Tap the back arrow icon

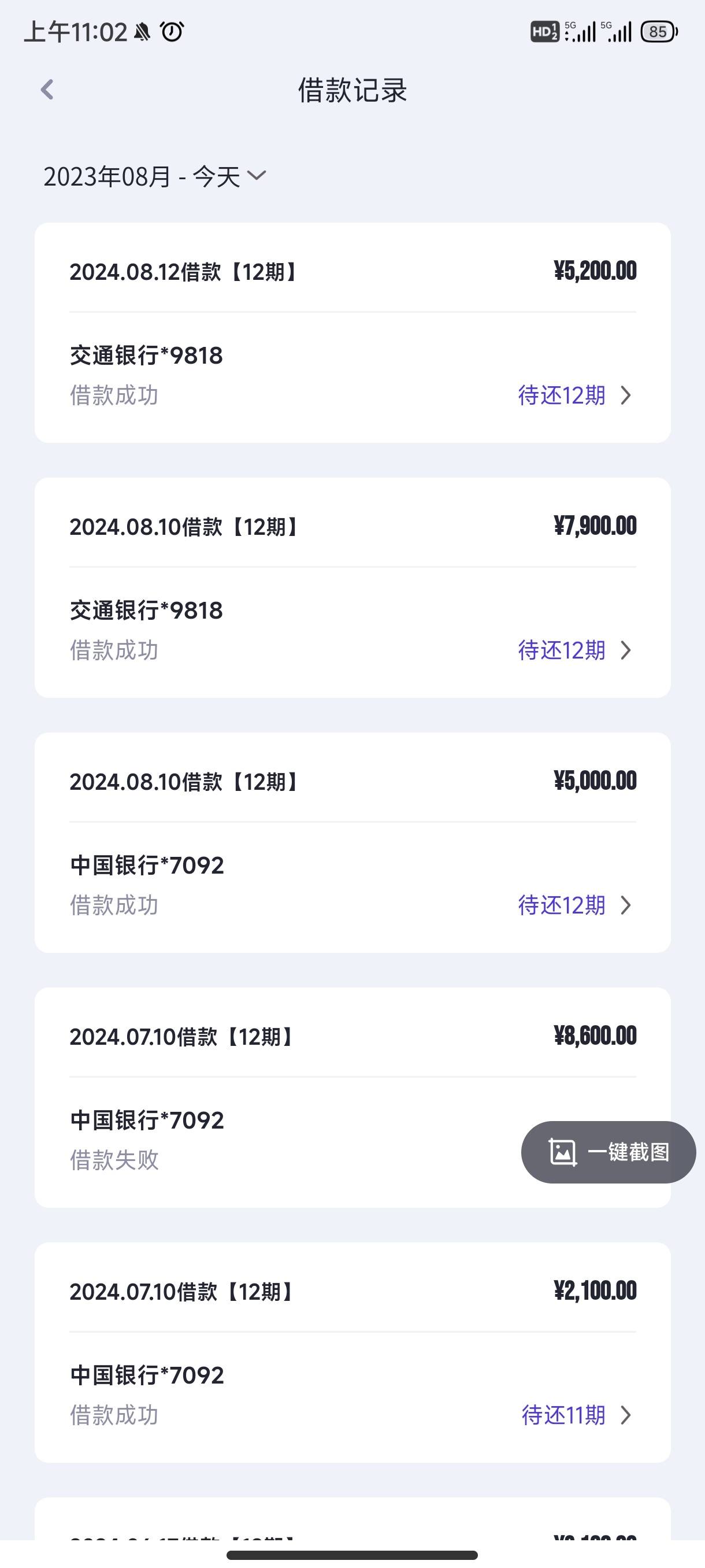pyautogui.click(x=47, y=90)
